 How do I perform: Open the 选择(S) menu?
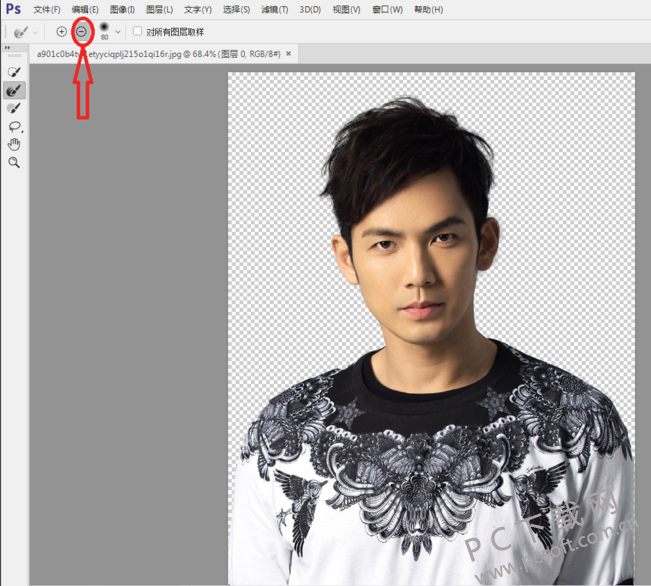point(236,10)
